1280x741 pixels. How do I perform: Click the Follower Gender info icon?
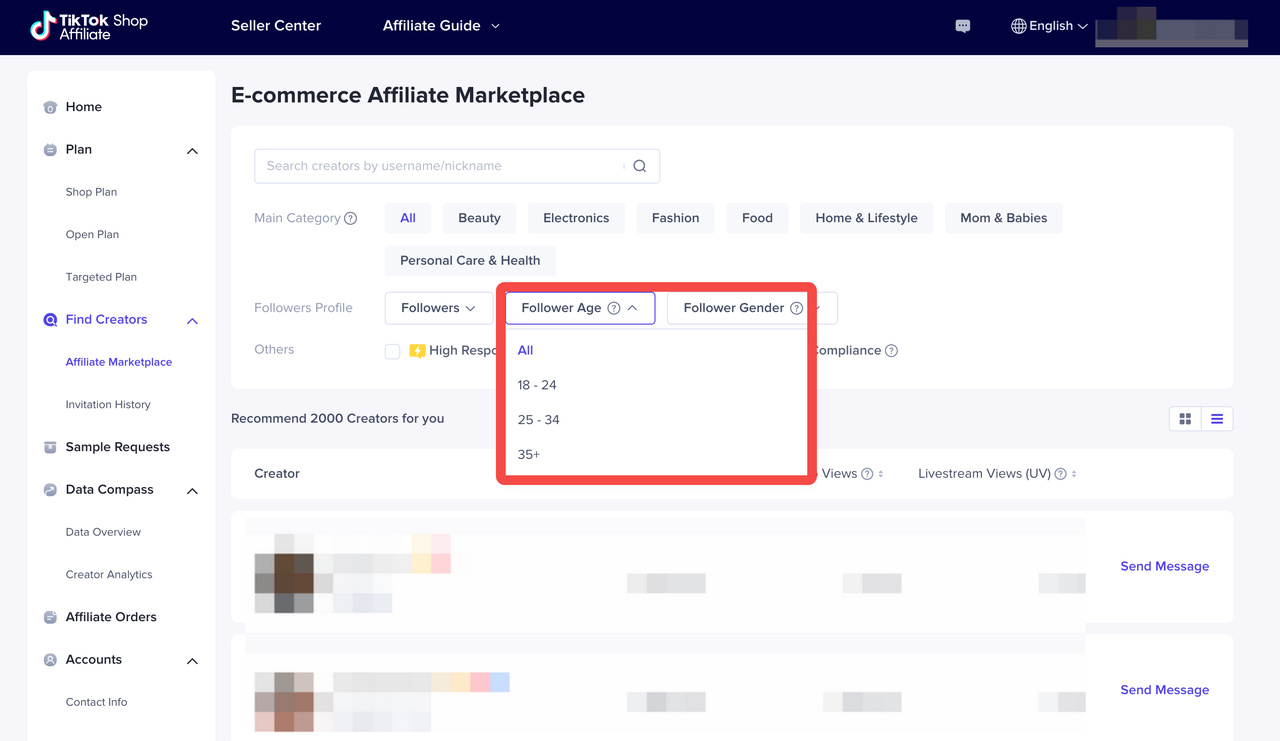(796, 308)
